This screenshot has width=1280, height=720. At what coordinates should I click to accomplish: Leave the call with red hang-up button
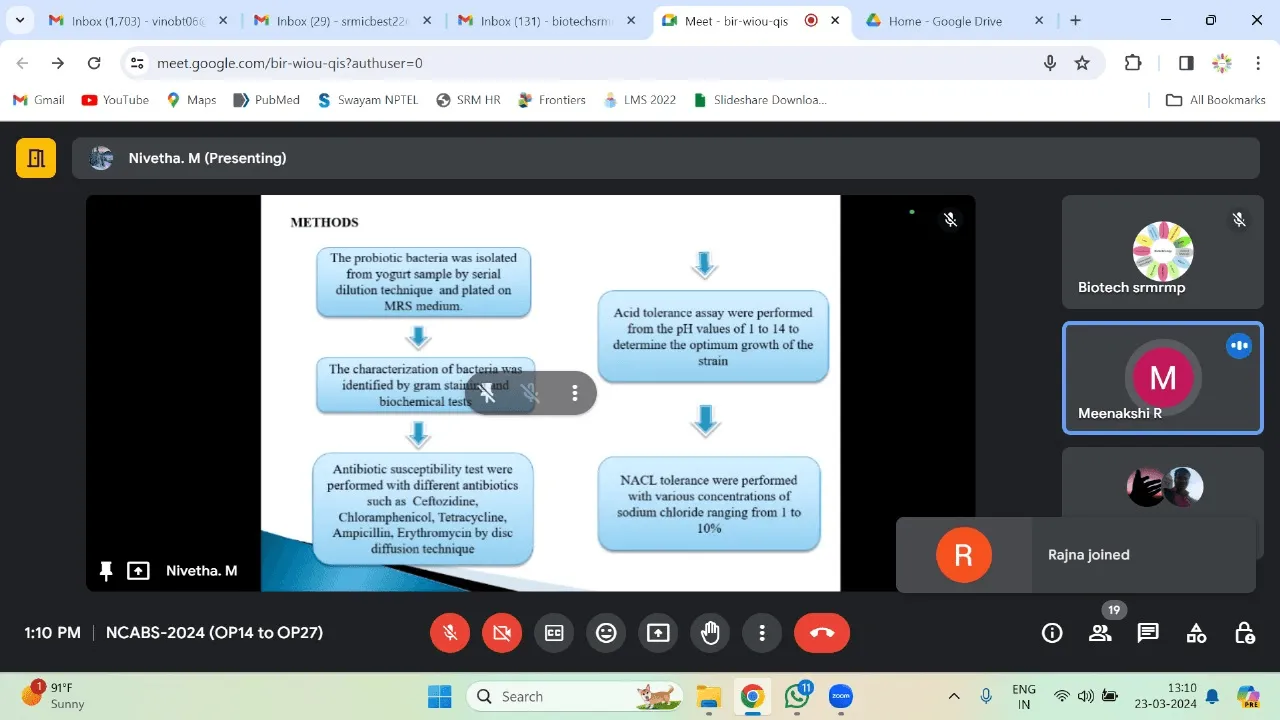pos(822,633)
